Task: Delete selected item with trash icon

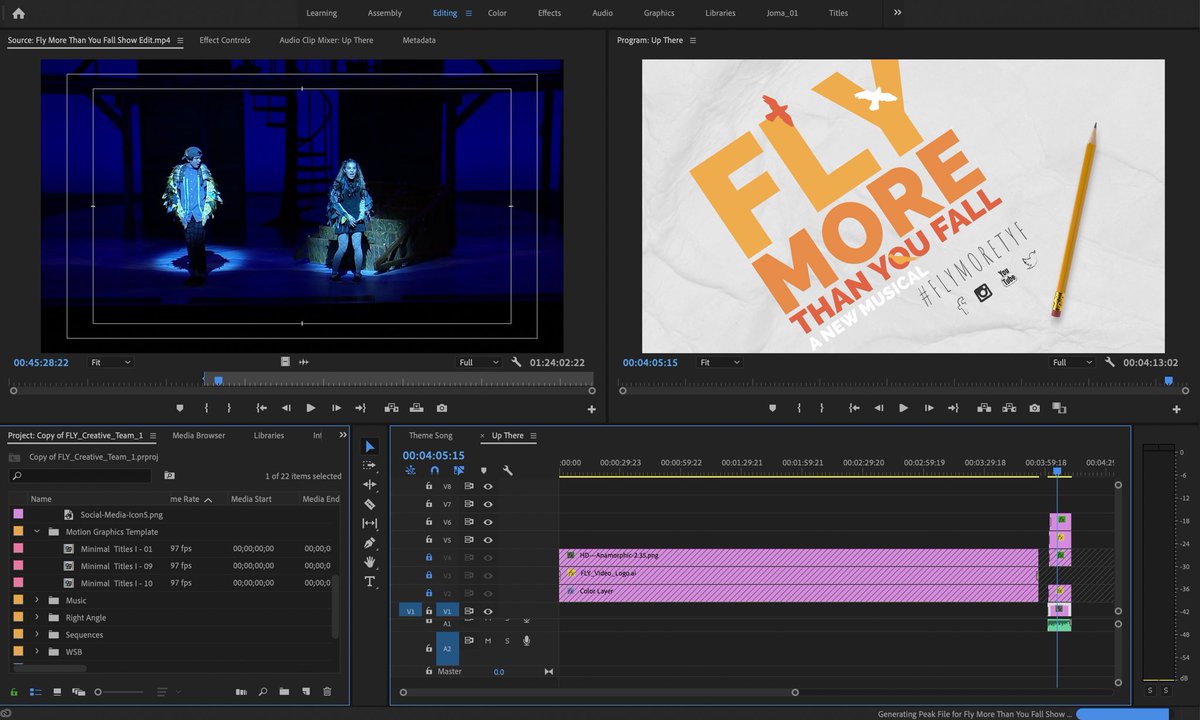Action: [327, 692]
